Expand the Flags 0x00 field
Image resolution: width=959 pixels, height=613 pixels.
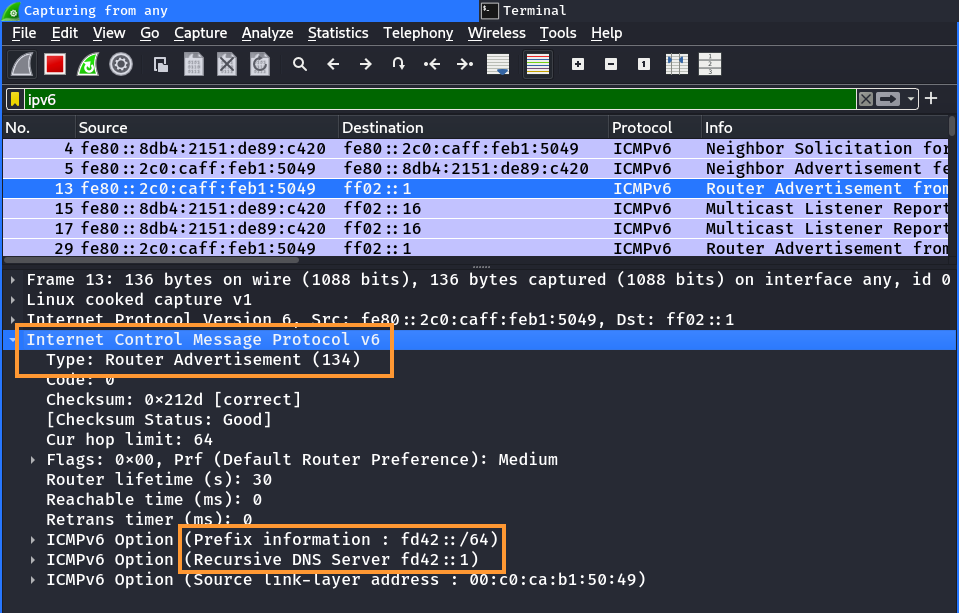33,460
